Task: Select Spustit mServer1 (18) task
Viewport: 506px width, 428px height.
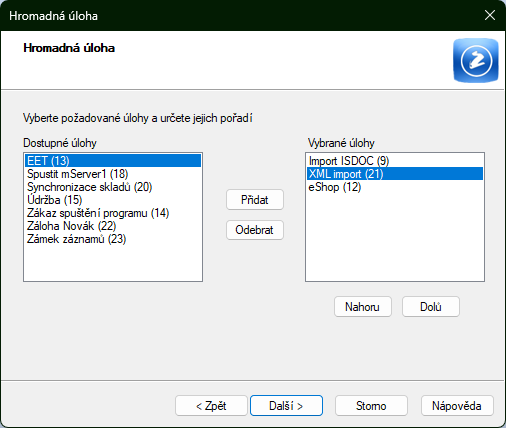Action: (113, 174)
